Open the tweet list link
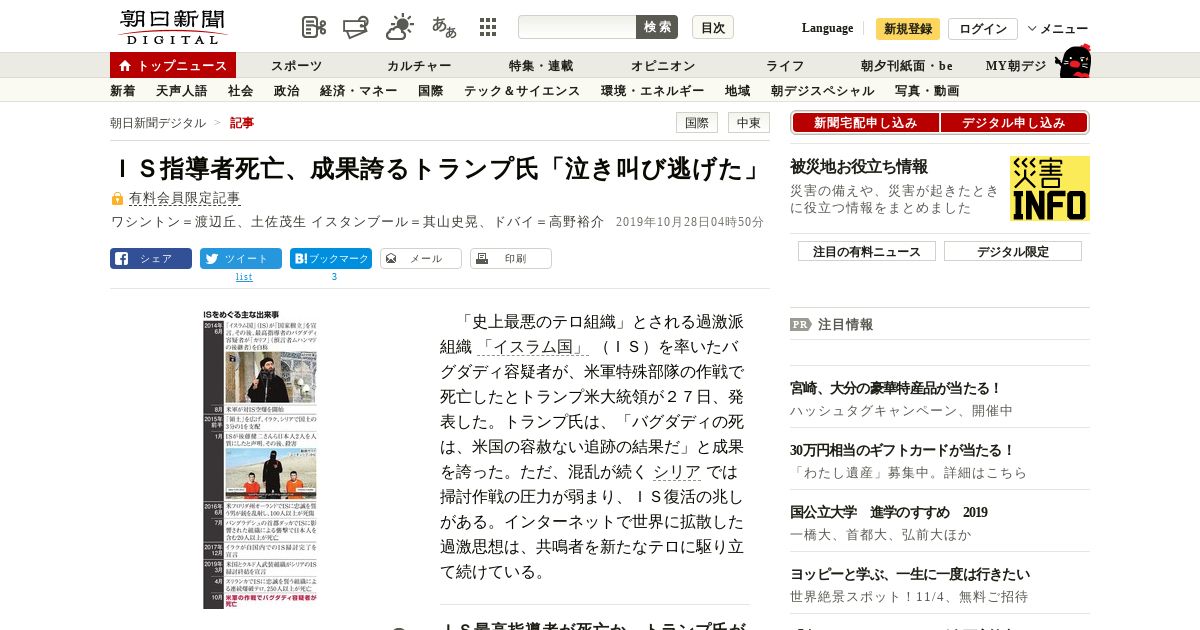 tap(244, 277)
